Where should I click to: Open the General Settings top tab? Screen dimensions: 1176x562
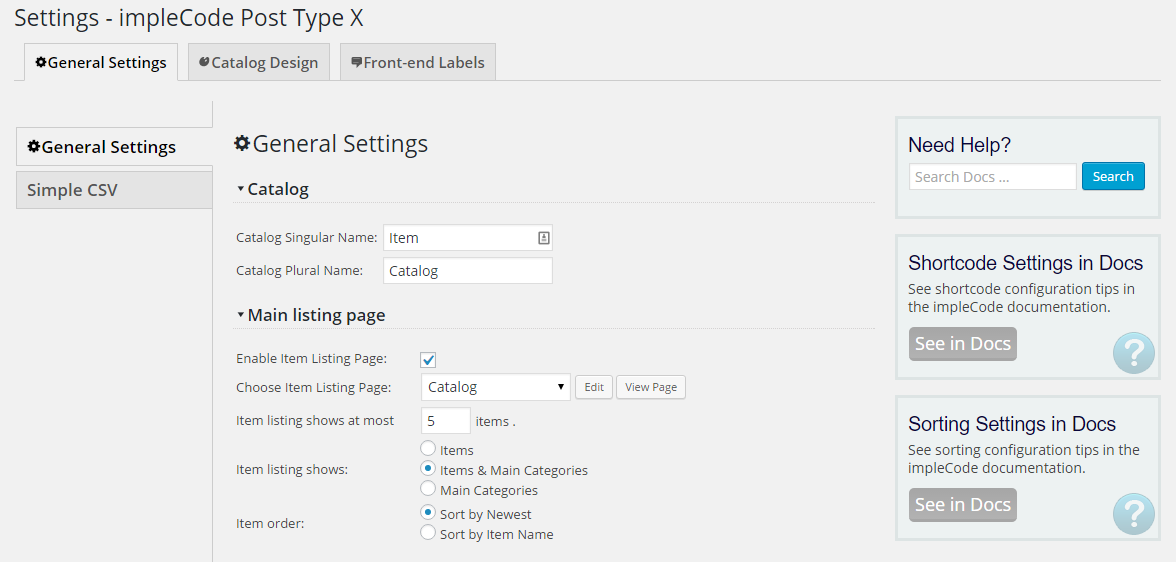[x=100, y=62]
